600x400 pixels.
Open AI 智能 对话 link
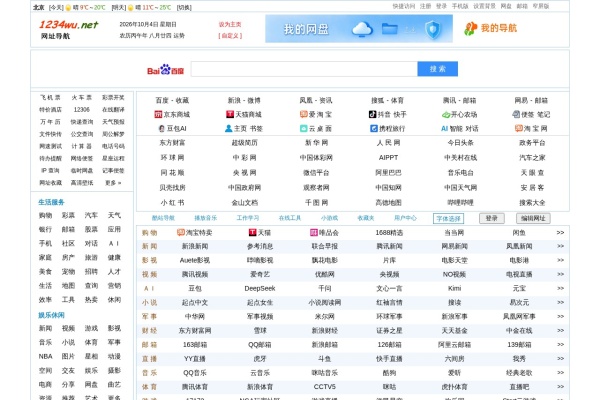459,129
